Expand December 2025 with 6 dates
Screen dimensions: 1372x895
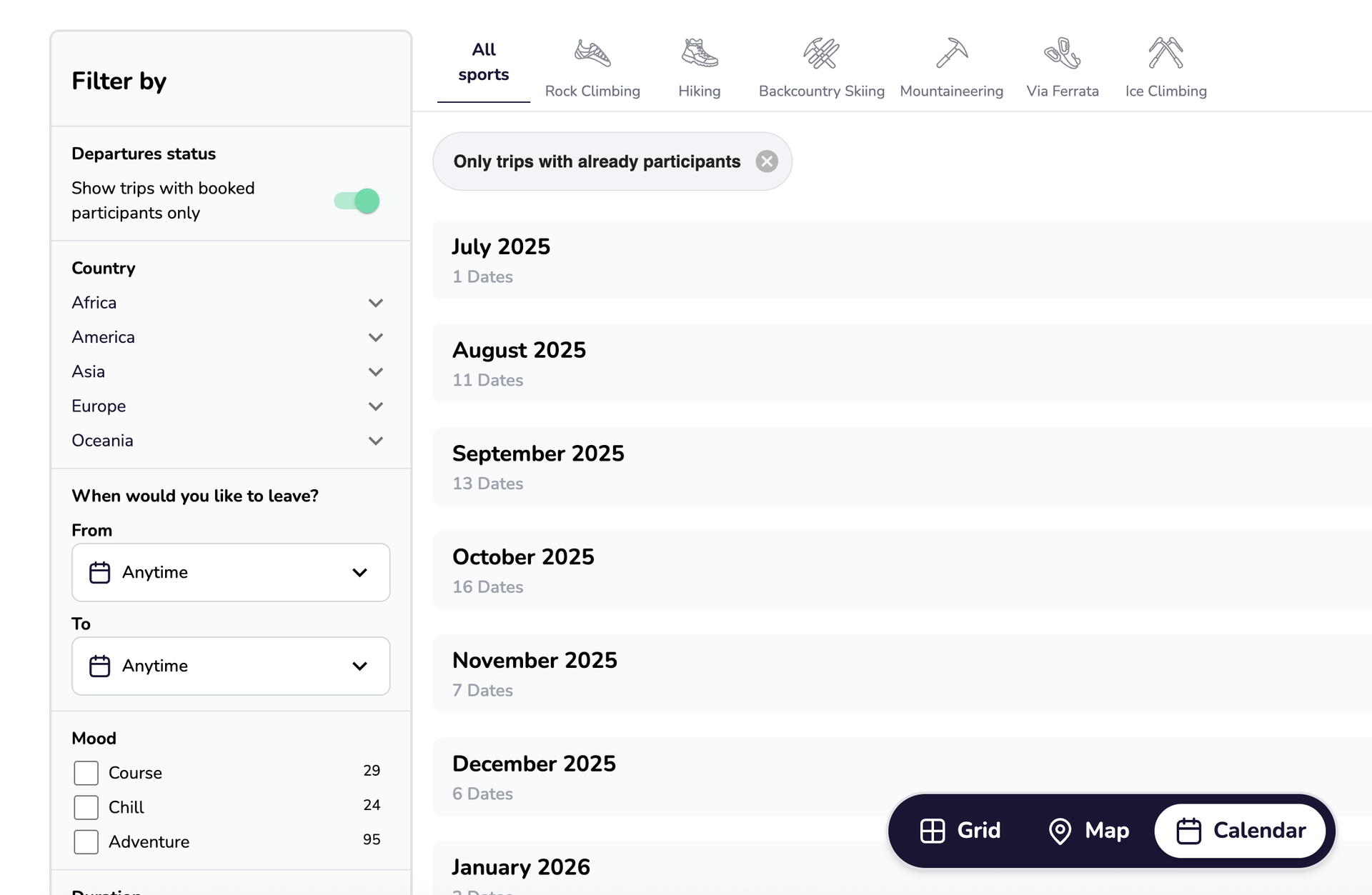point(902,777)
